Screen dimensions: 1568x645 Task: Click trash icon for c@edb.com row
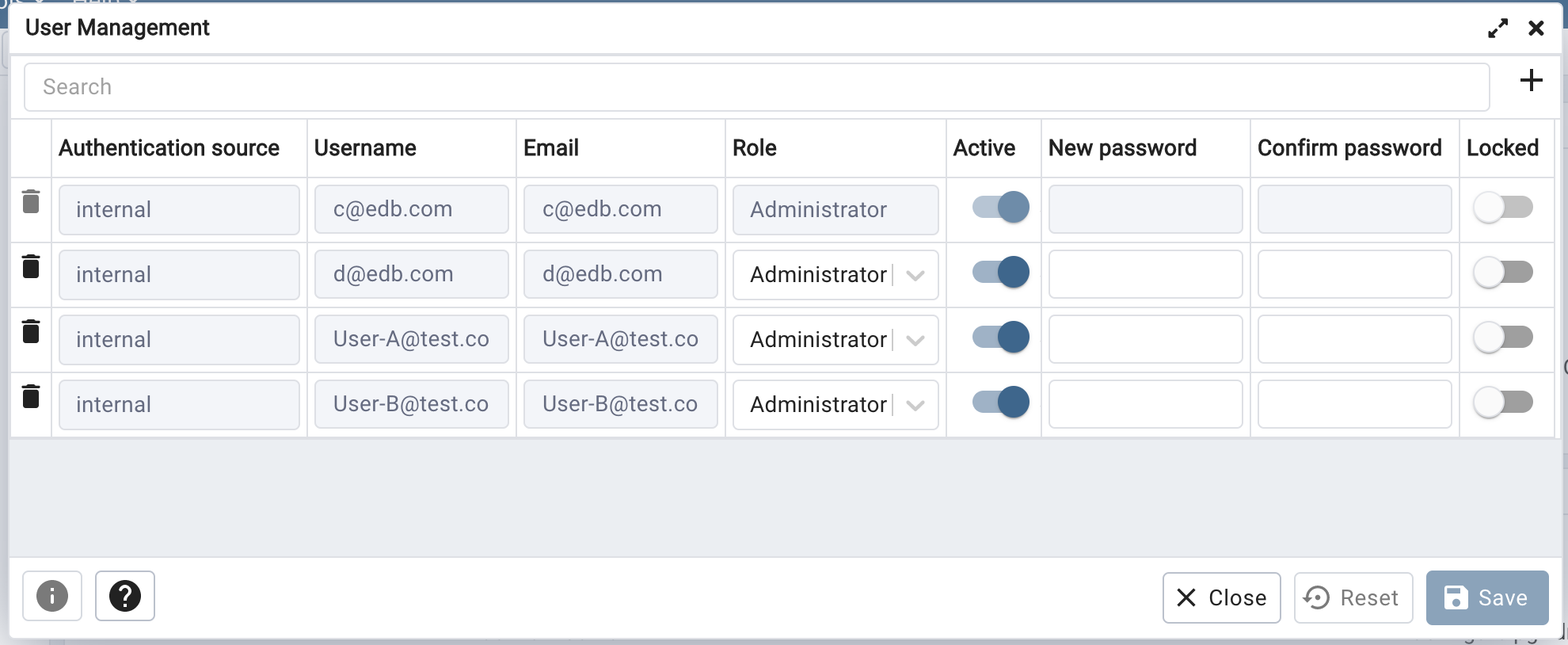(x=31, y=201)
